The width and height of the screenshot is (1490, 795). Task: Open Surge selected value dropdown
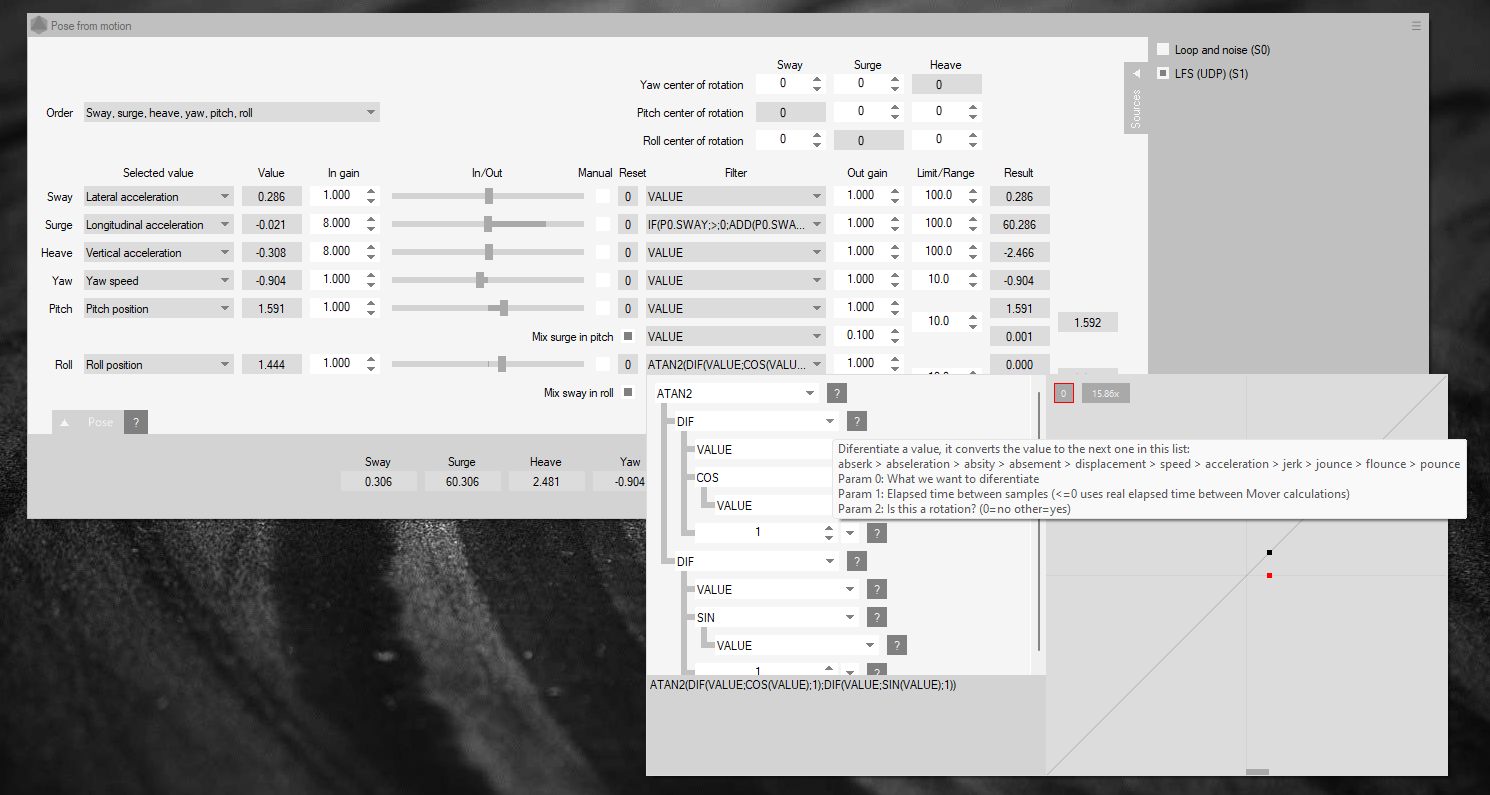point(225,225)
